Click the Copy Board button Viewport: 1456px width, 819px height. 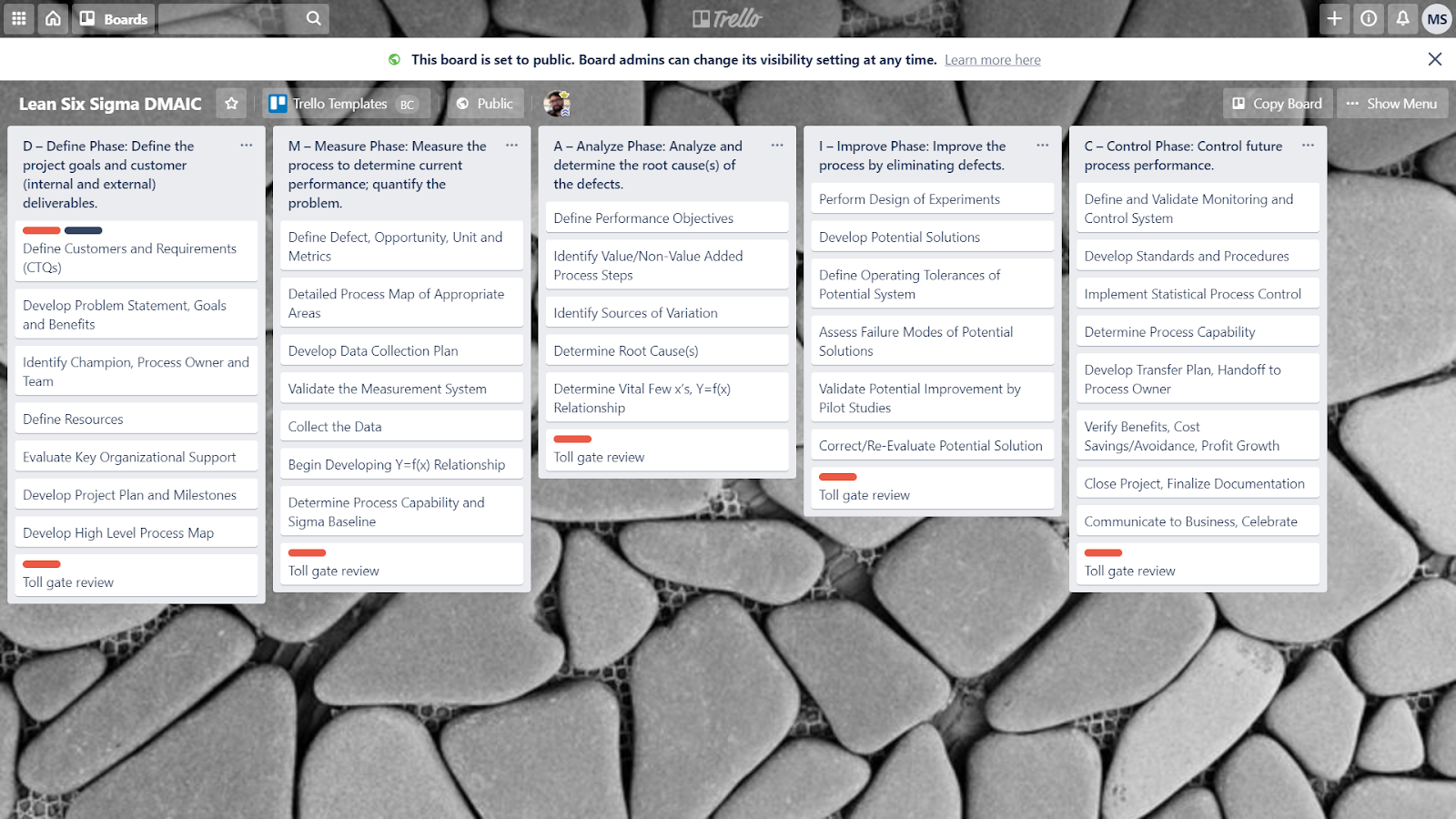click(x=1278, y=104)
